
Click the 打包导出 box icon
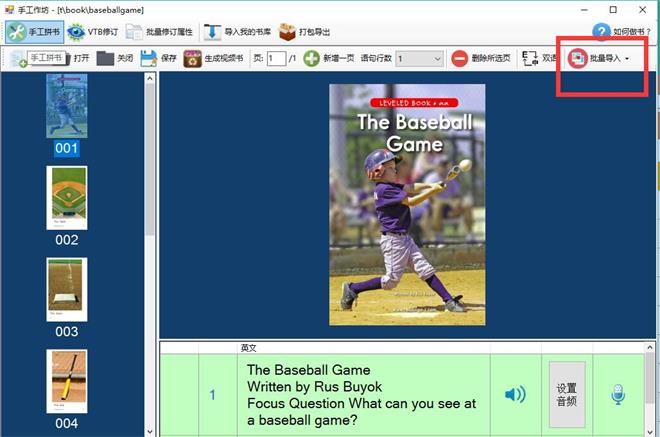click(287, 32)
